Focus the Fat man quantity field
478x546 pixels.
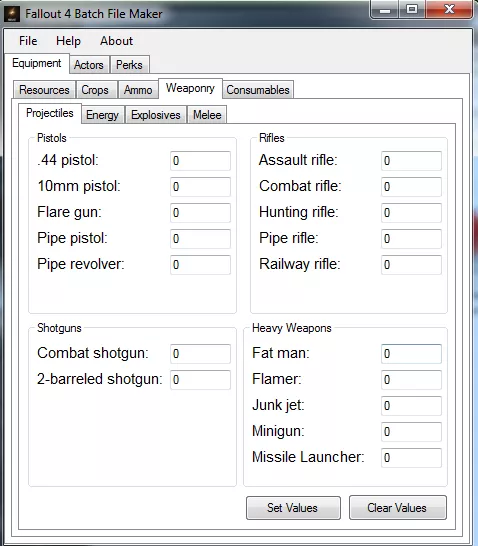(411, 353)
